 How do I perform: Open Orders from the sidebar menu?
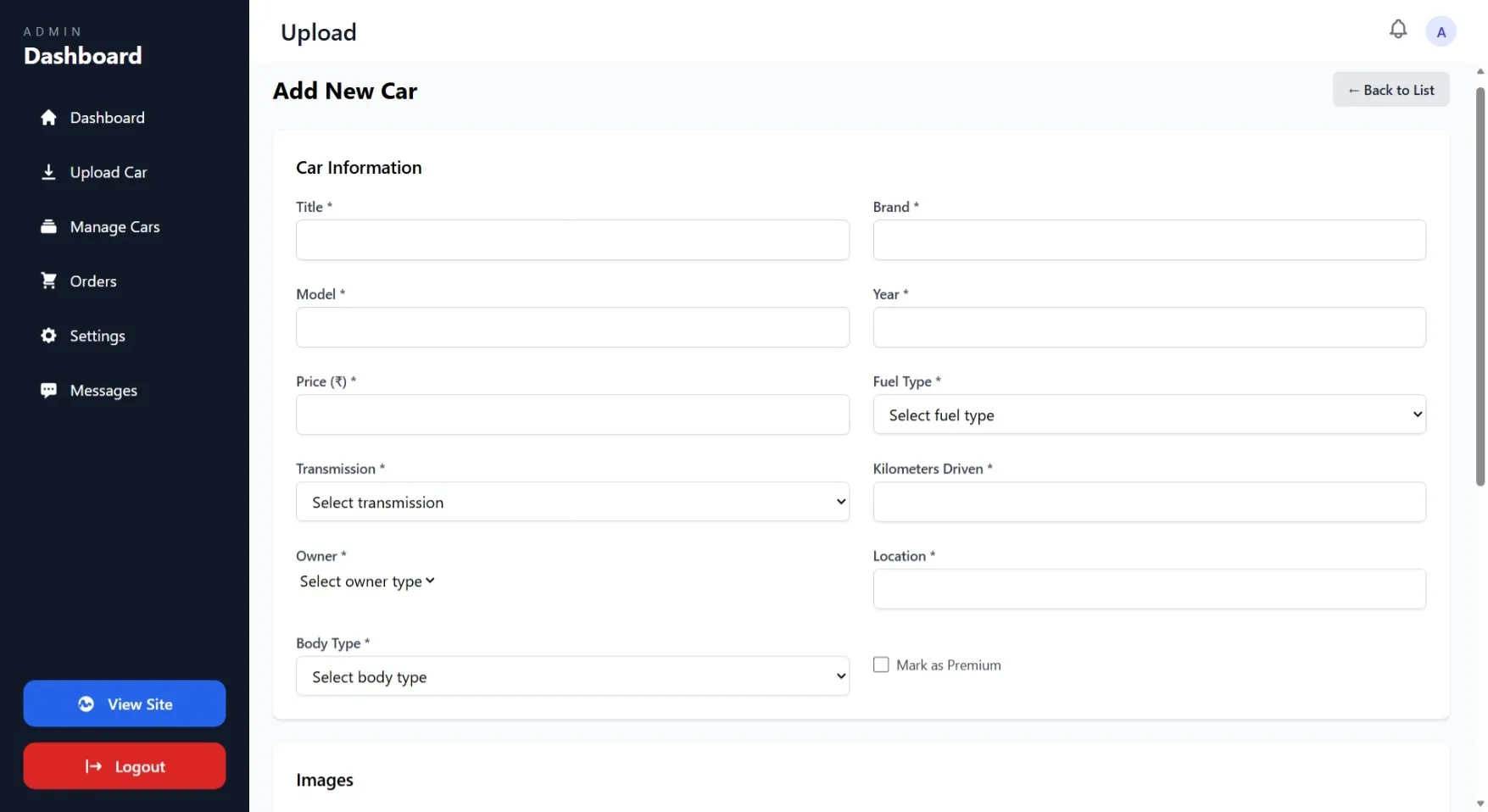click(93, 281)
